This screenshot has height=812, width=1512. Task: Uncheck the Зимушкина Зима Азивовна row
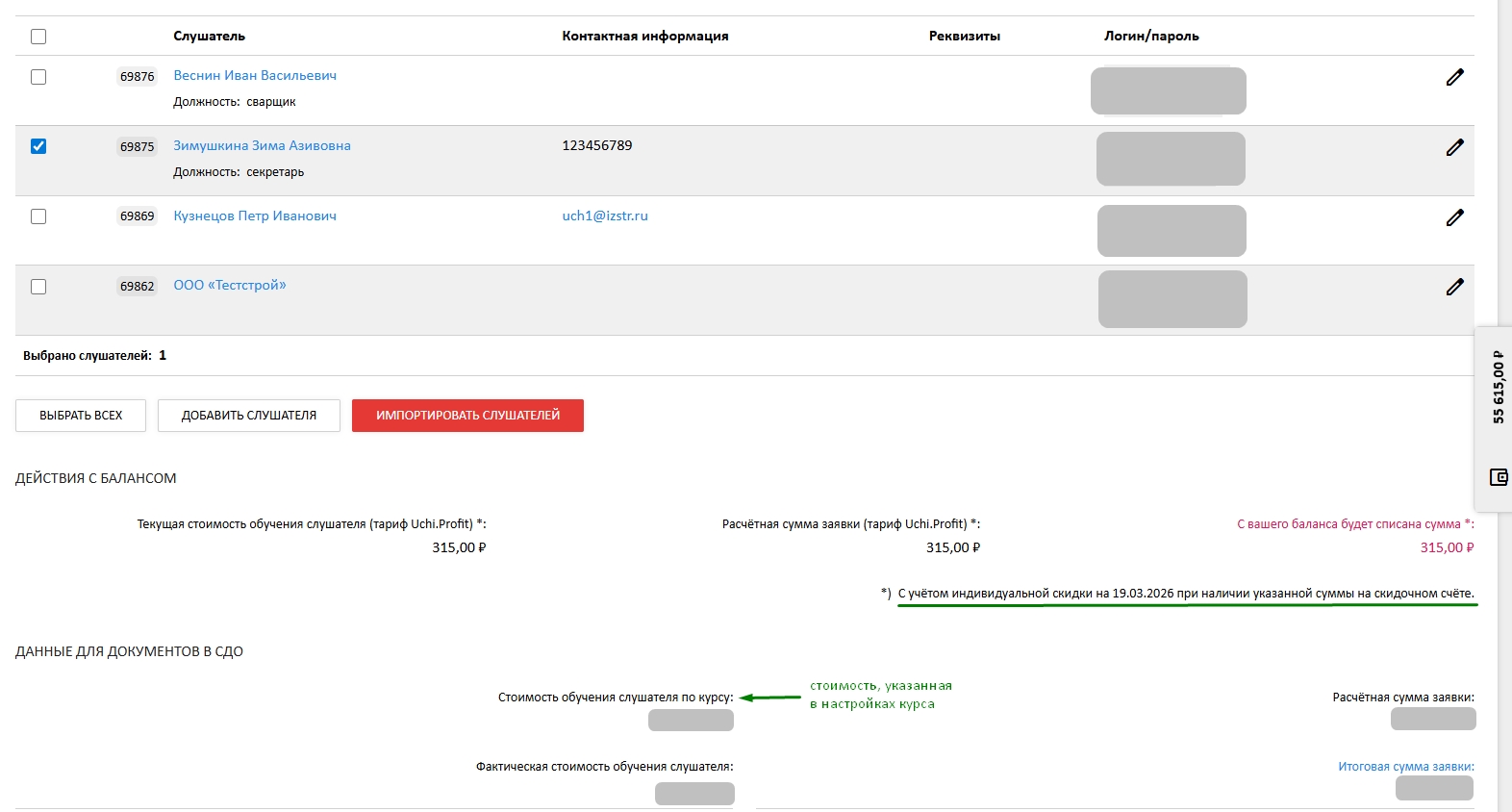click(38, 146)
